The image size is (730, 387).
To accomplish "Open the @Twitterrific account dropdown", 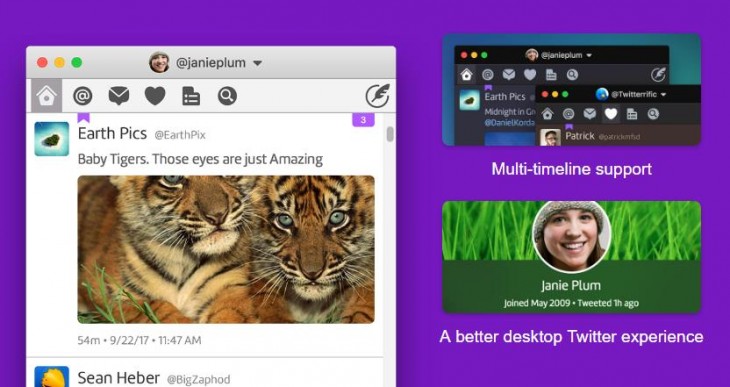I will coord(663,95).
